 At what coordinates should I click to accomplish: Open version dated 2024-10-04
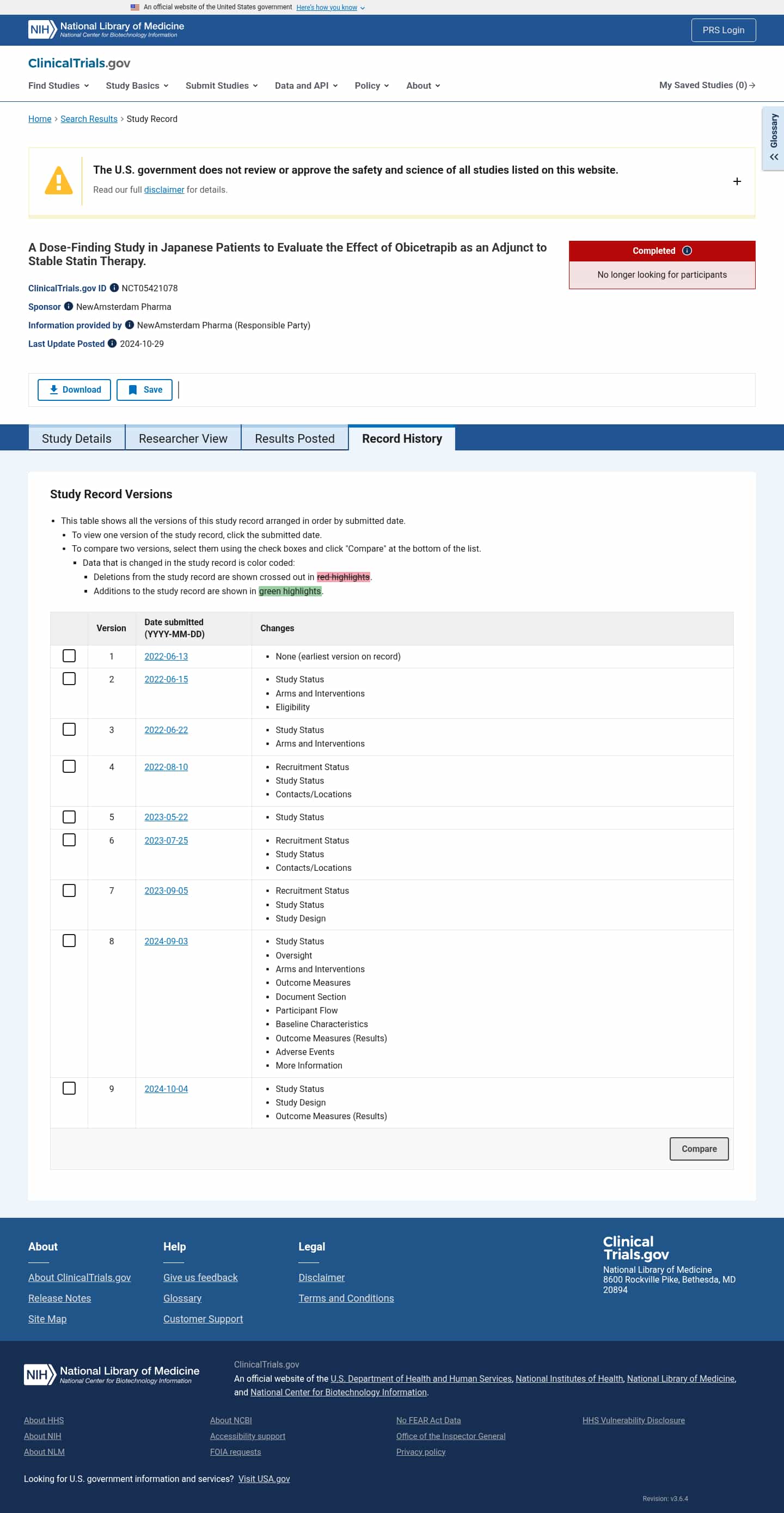pyautogui.click(x=166, y=1088)
